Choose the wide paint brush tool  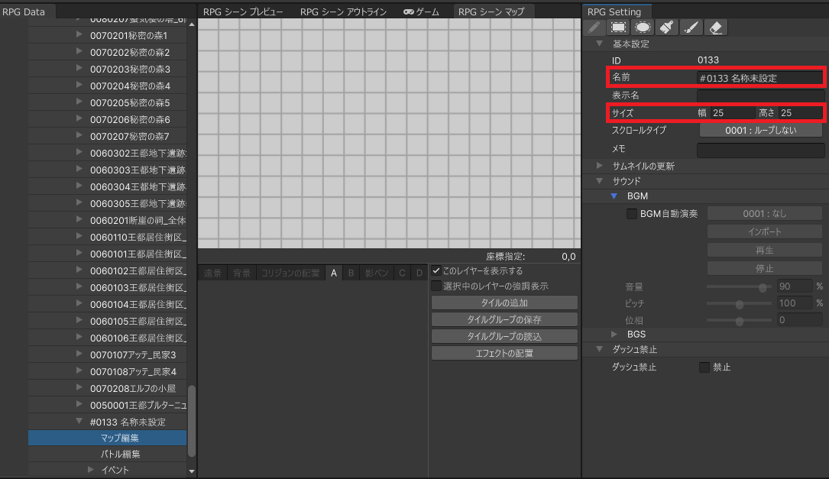[667, 28]
